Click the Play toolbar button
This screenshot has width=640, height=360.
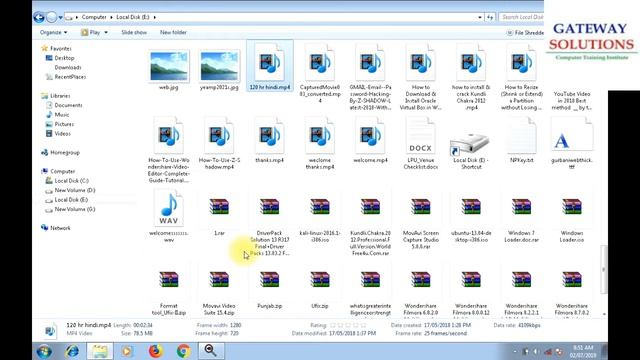pyautogui.click(x=91, y=32)
